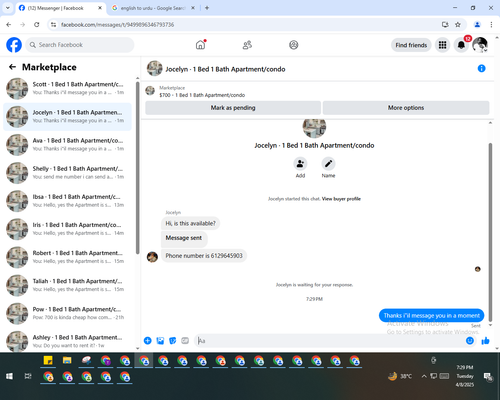The height and width of the screenshot is (400, 500).
Task: Open the account profile picture menu
Action: tap(480, 45)
